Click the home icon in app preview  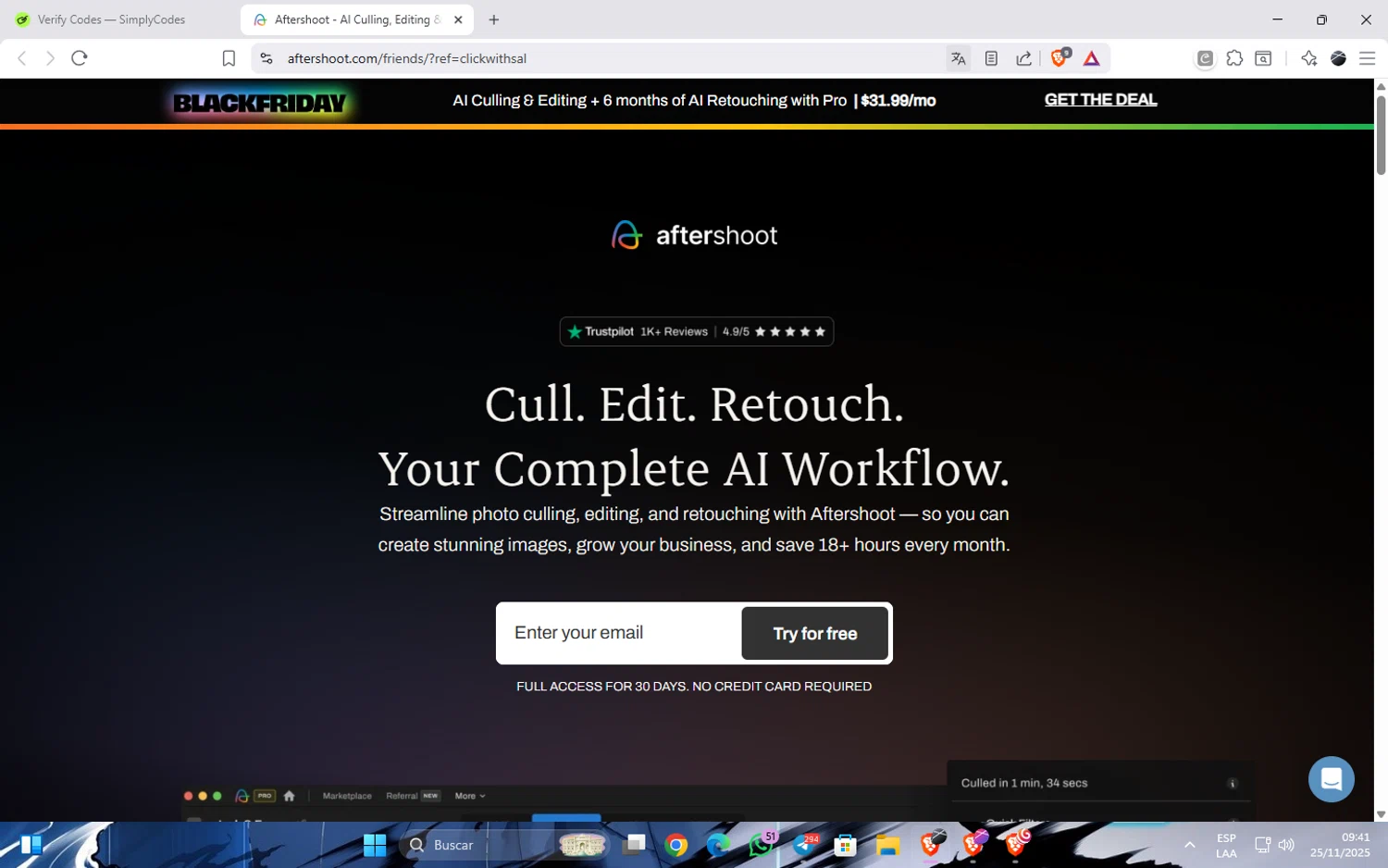coord(289,796)
